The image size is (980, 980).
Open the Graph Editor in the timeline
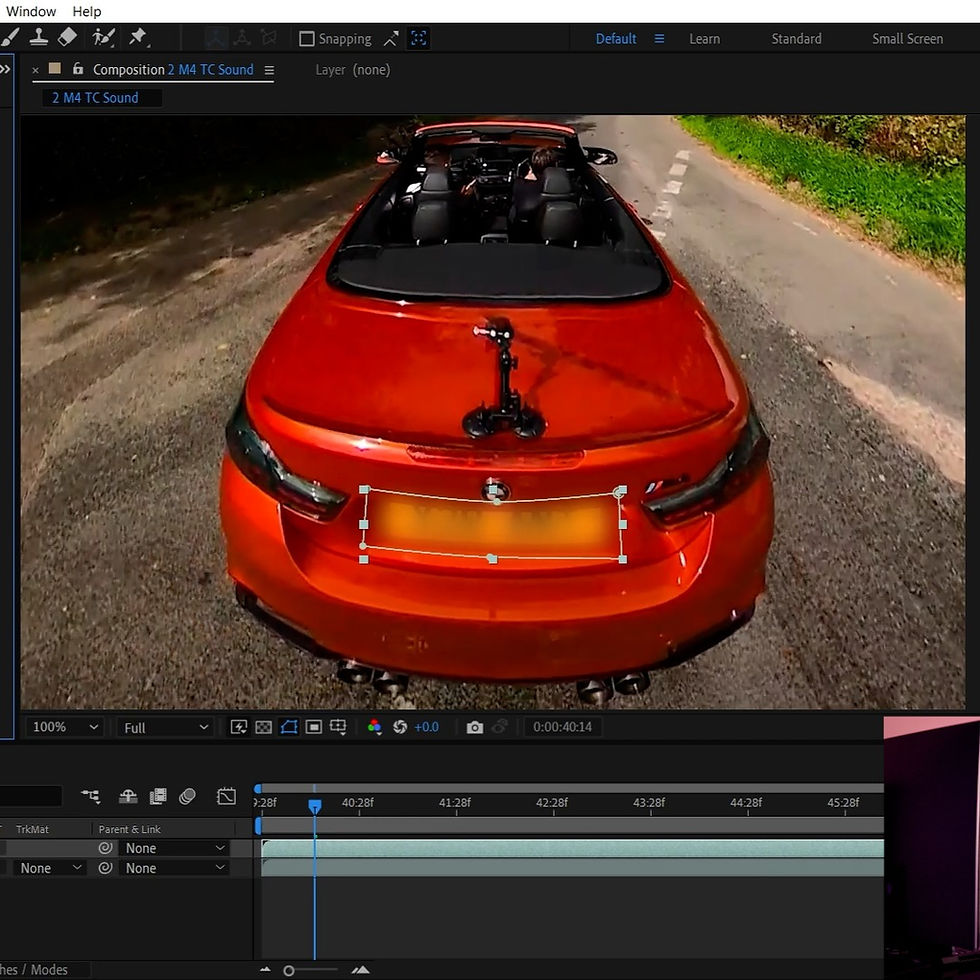click(226, 797)
